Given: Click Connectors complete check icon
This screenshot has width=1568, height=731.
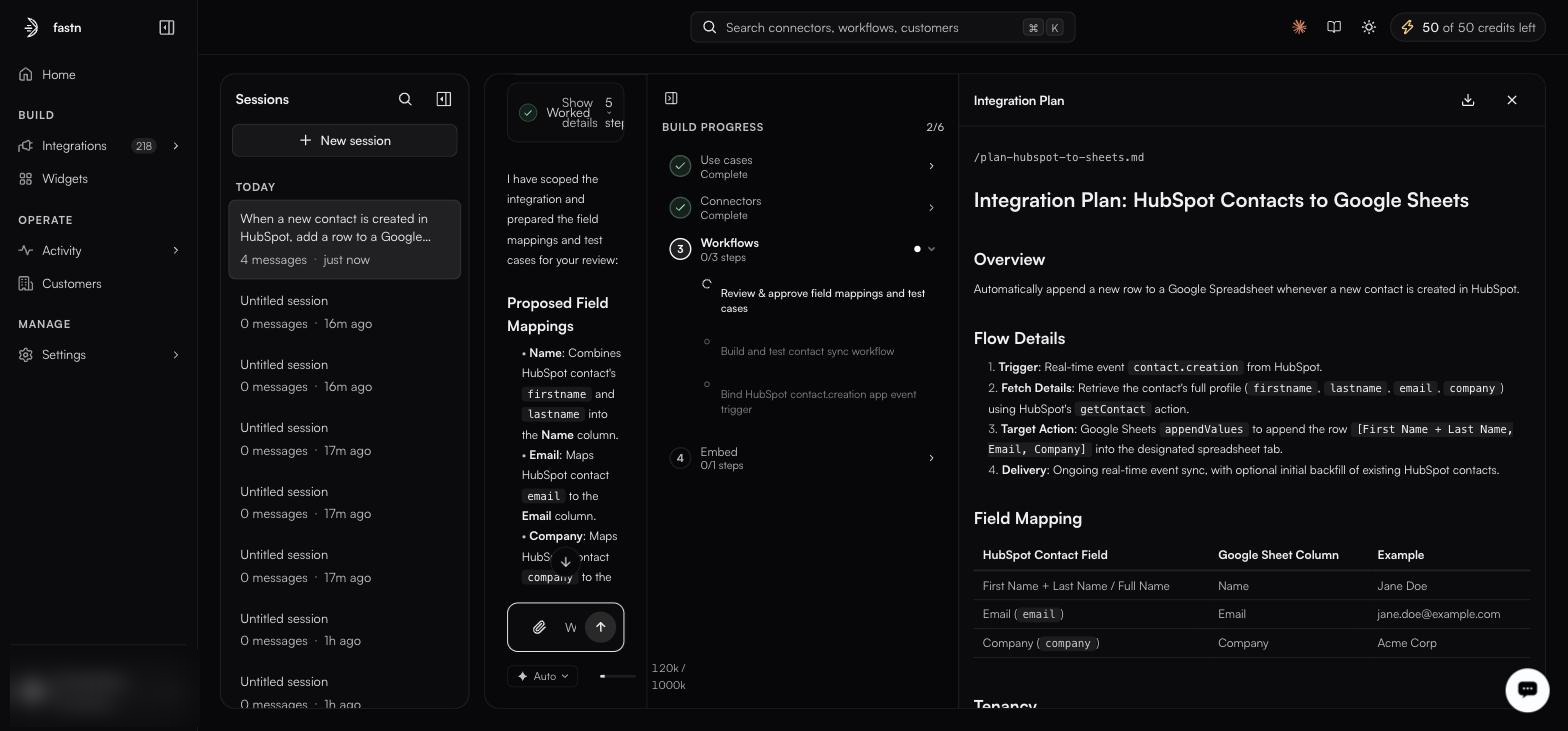Looking at the screenshot, I should tap(680, 208).
